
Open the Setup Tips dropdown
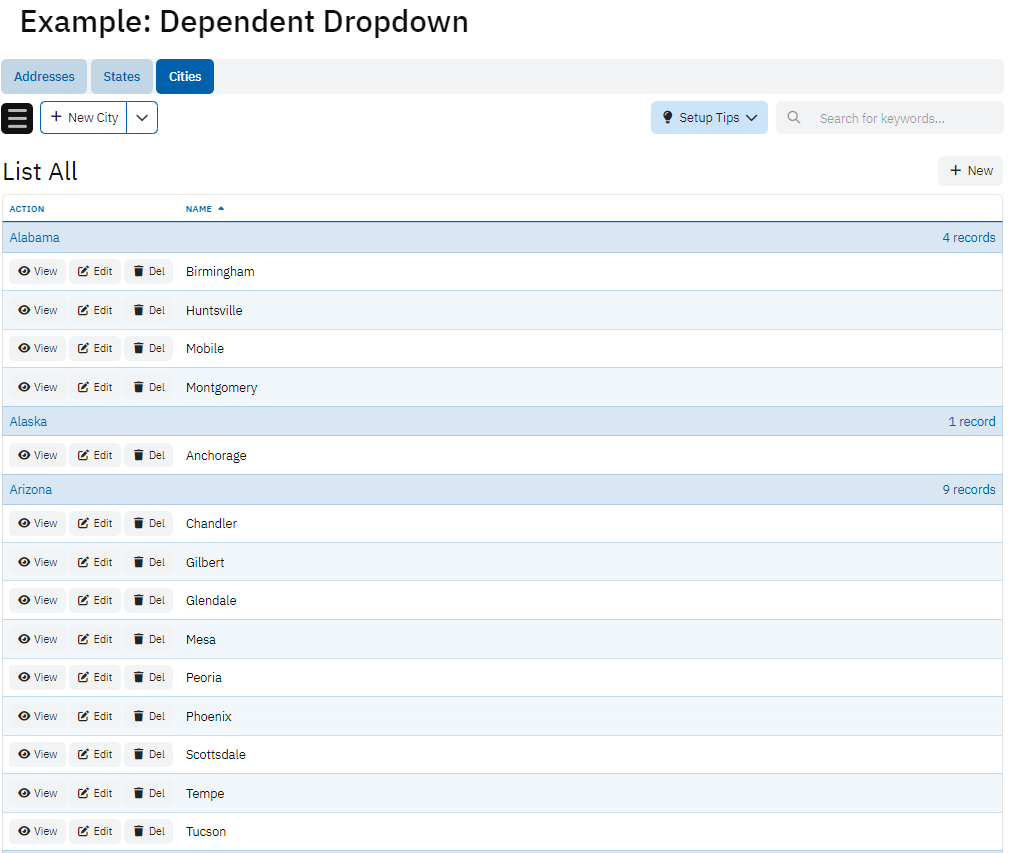709,118
